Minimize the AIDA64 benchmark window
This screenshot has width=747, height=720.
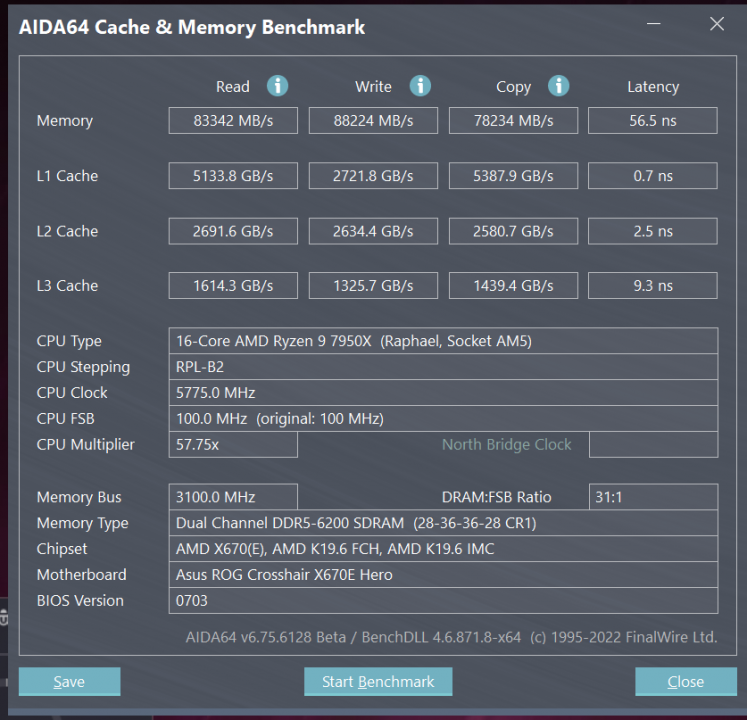click(x=656, y=25)
